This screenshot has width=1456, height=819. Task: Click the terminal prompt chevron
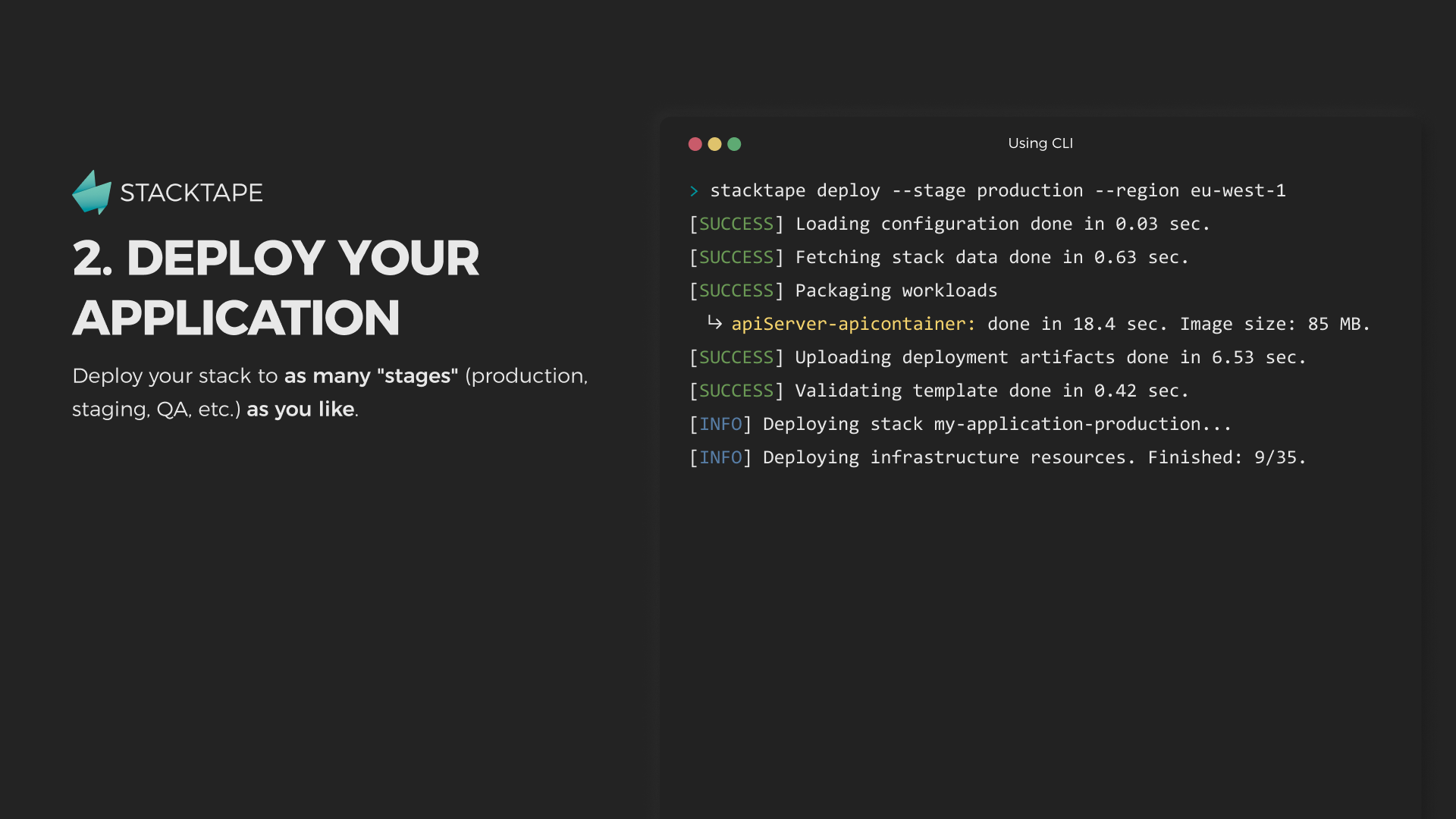tap(694, 191)
